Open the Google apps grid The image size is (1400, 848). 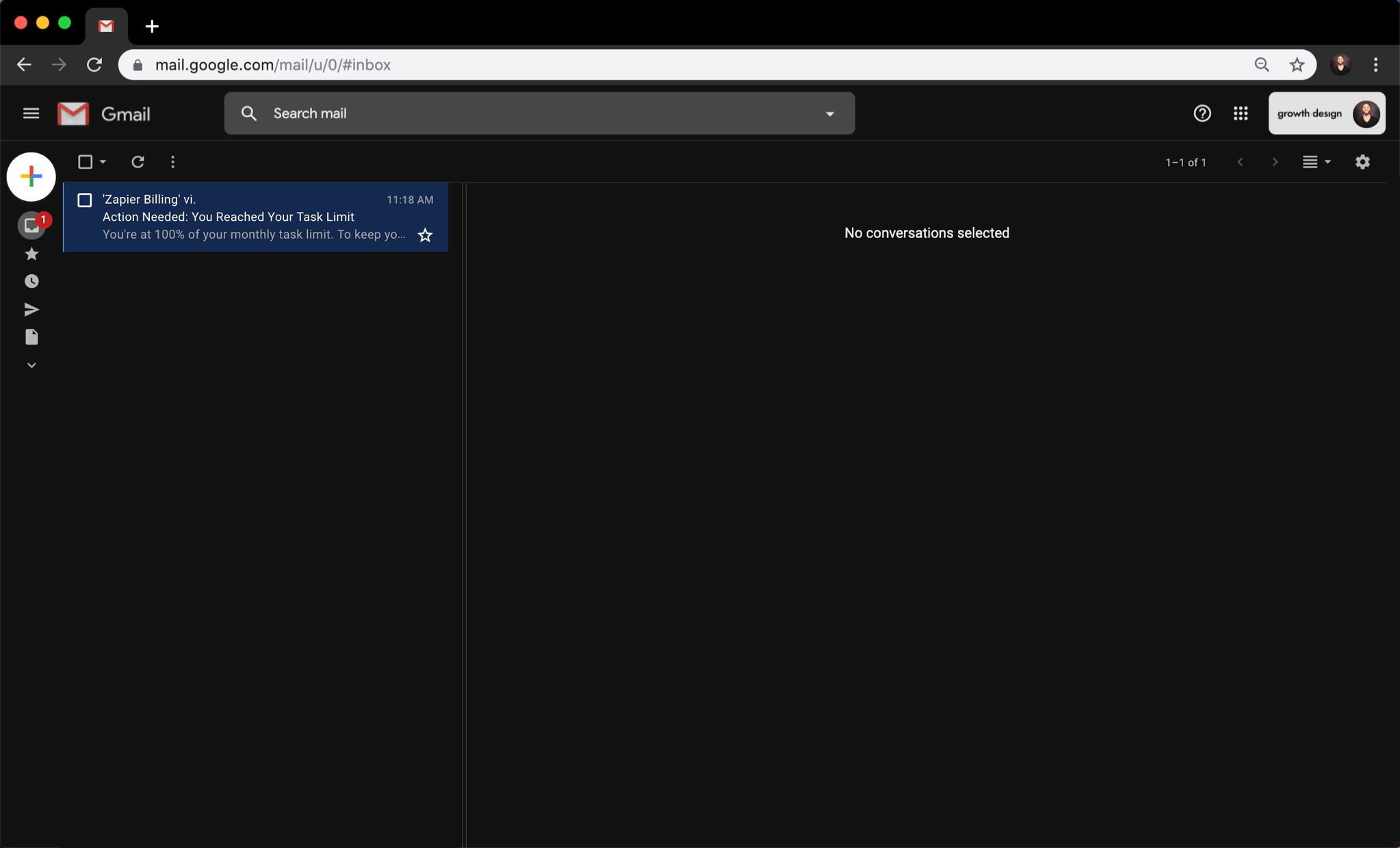(x=1241, y=114)
